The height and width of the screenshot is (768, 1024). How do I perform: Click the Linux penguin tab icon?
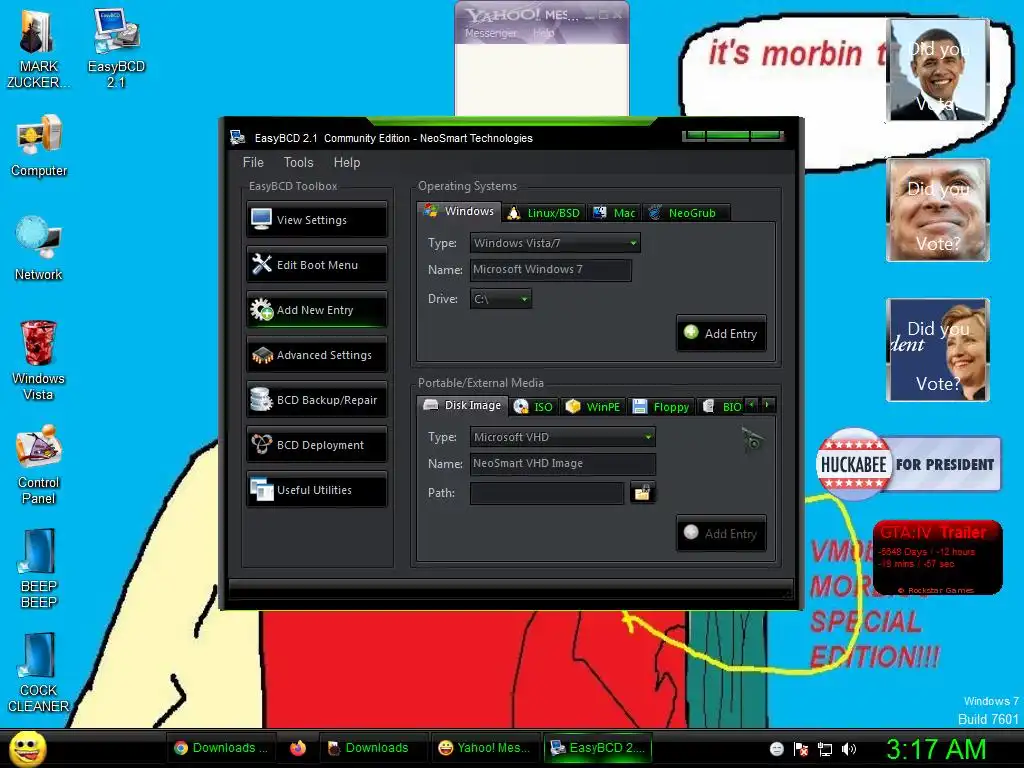pos(514,213)
